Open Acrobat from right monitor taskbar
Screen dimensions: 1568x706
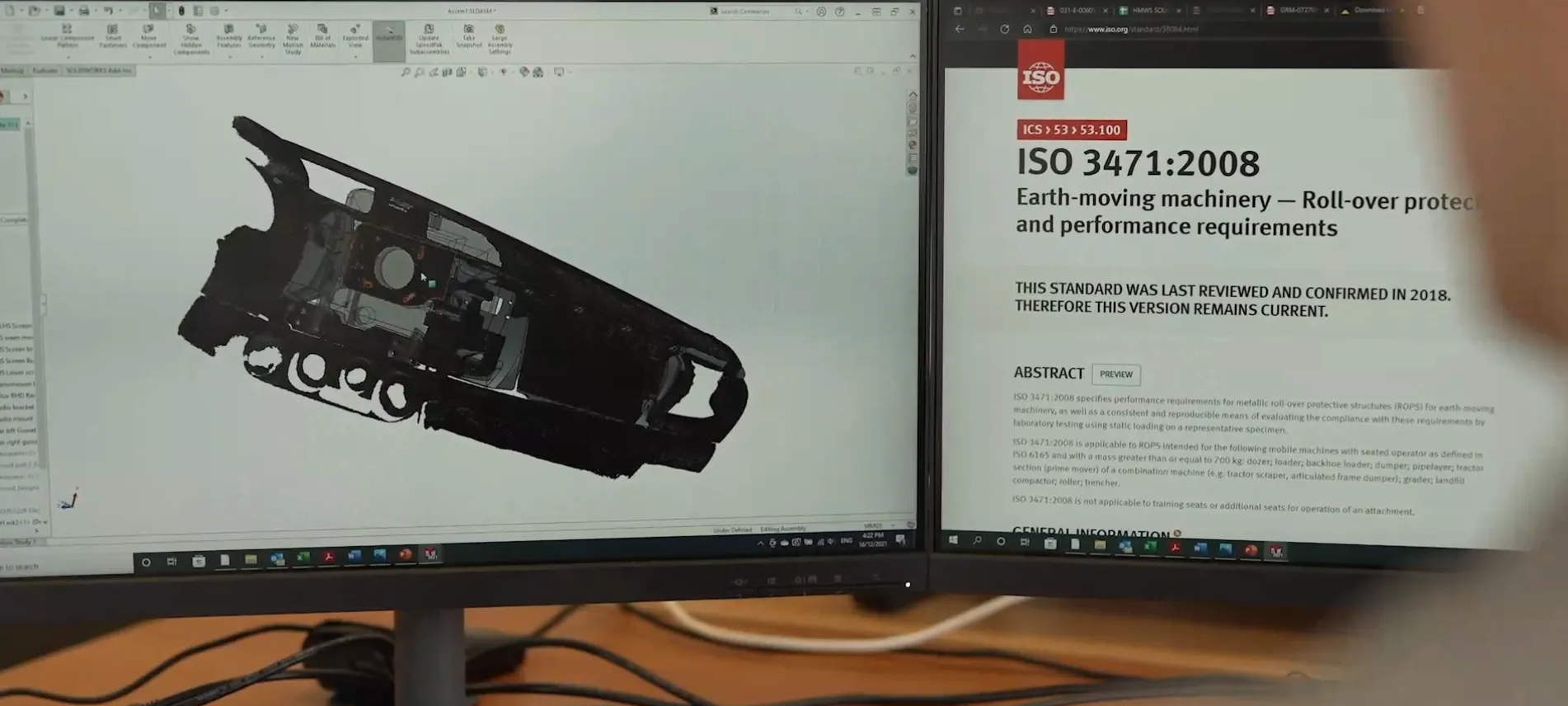(1175, 547)
